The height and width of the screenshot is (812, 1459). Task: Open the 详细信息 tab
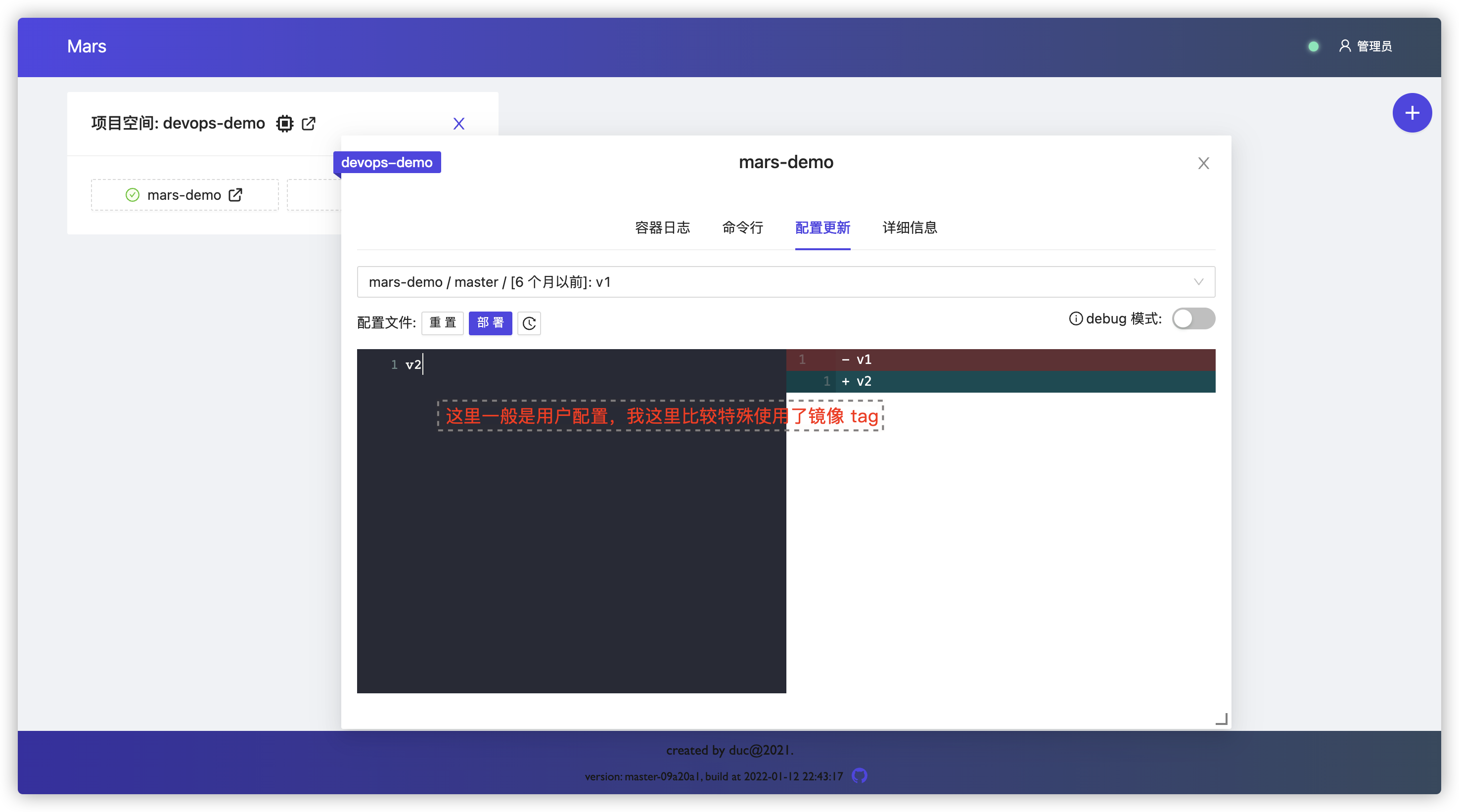click(910, 227)
